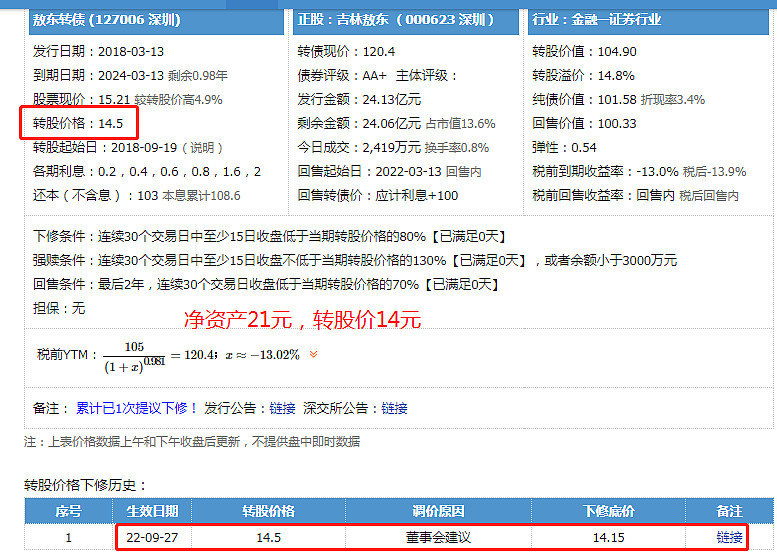
Task: Click the 回售价值：100.33 value
Action: point(617,123)
